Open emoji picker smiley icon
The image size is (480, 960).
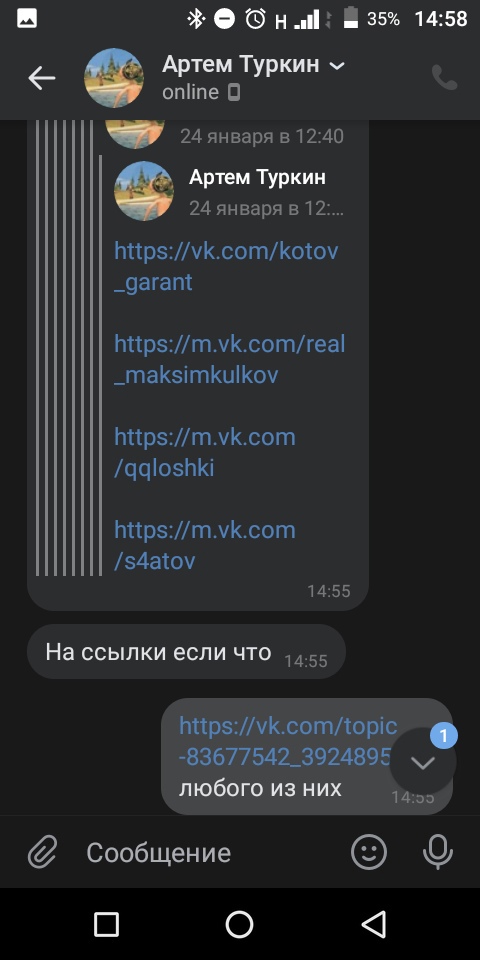(x=369, y=852)
